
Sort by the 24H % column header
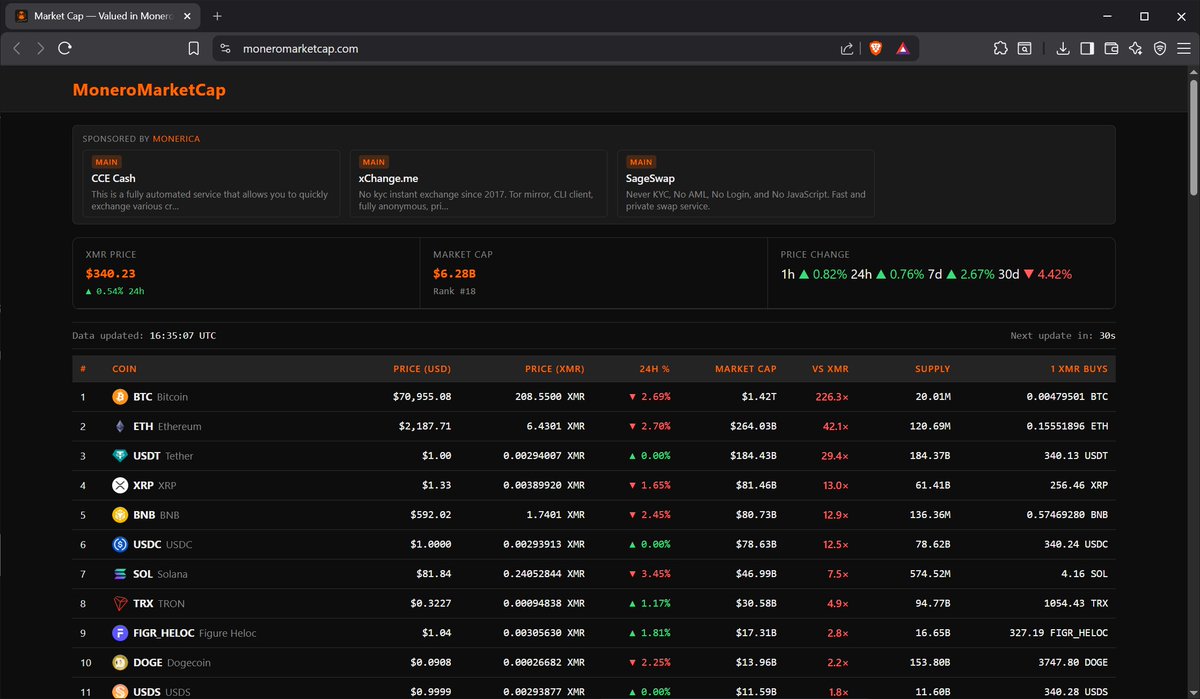[x=655, y=369]
